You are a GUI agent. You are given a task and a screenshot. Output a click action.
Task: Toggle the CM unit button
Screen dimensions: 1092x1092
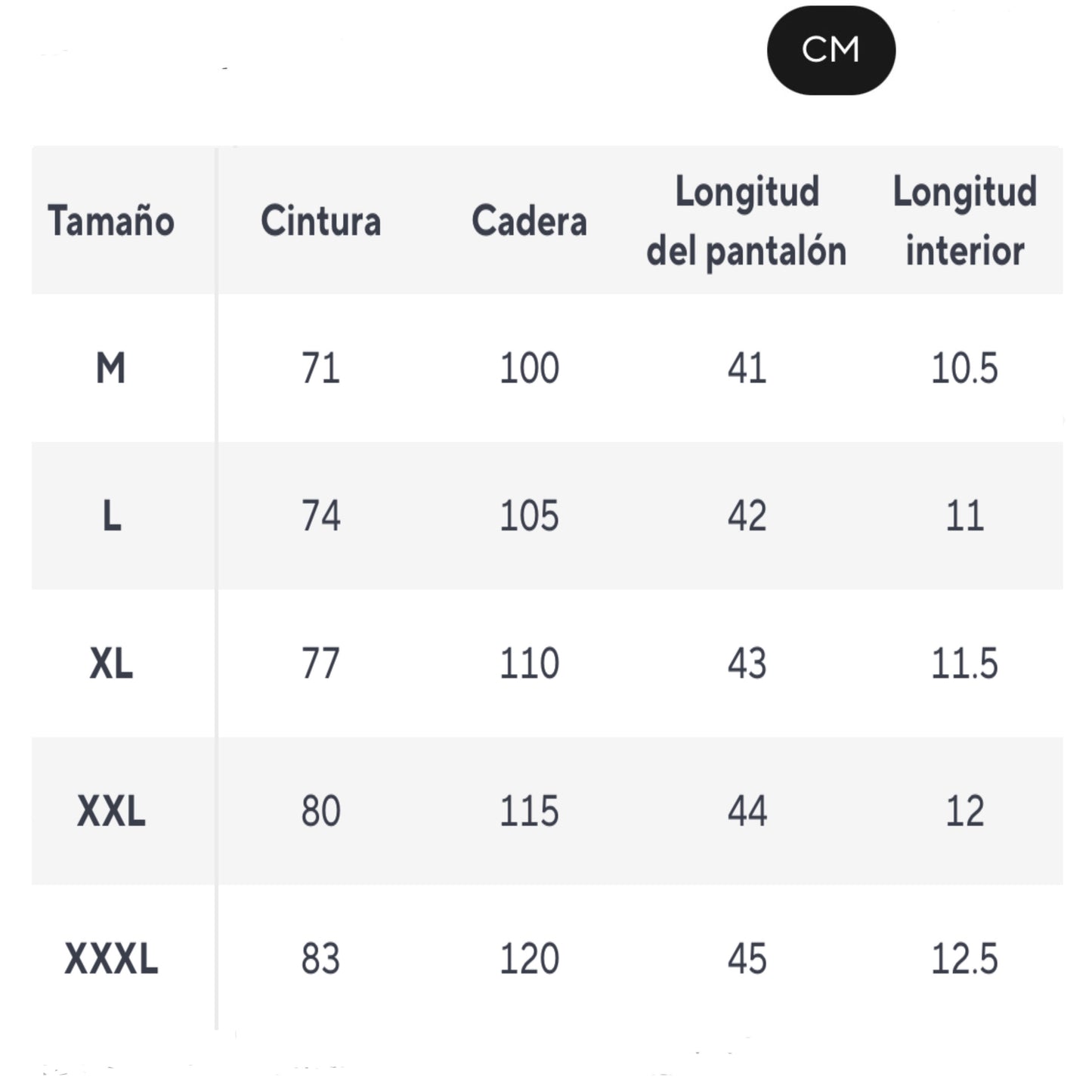pos(831,51)
